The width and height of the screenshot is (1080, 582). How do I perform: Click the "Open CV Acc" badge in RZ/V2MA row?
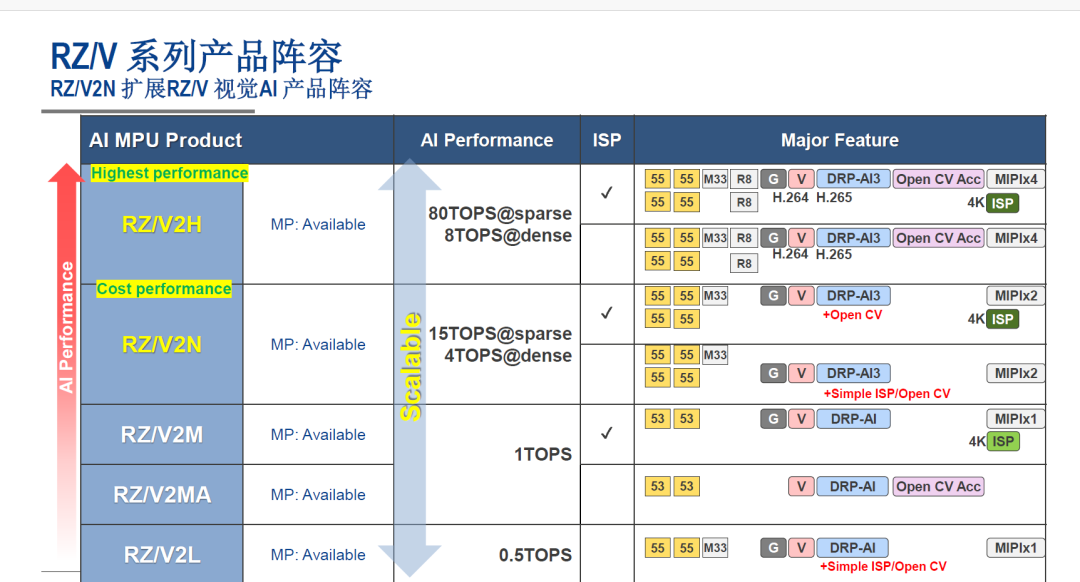(938, 486)
